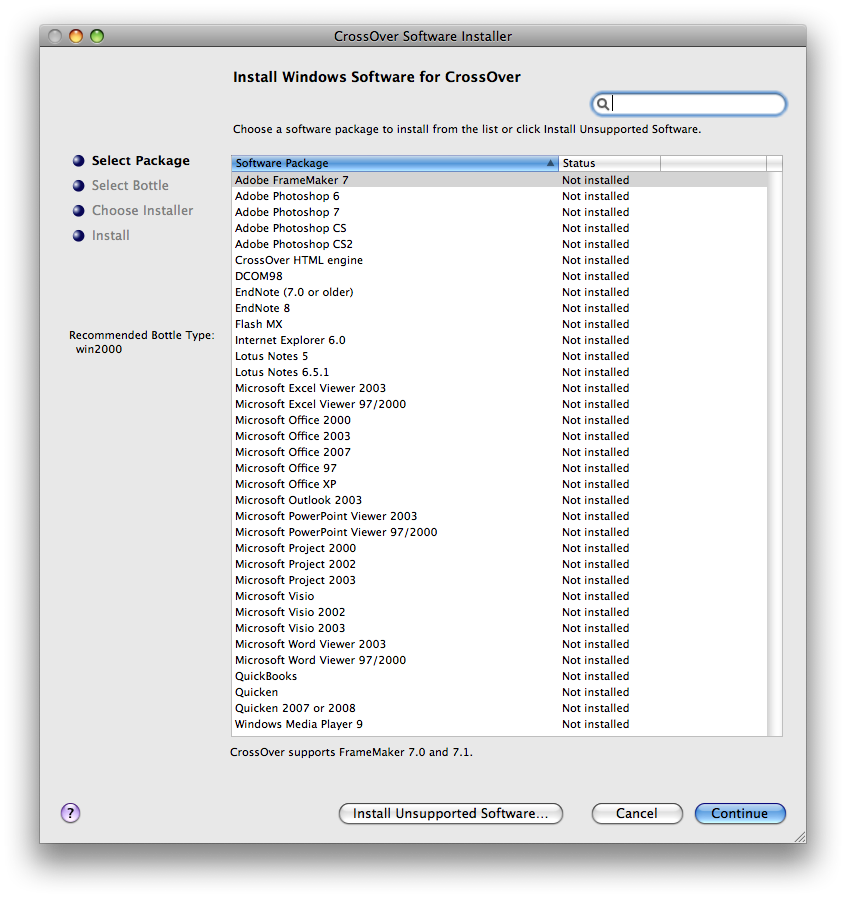
Task: Click the purple help question mark icon
Action: click(70, 813)
